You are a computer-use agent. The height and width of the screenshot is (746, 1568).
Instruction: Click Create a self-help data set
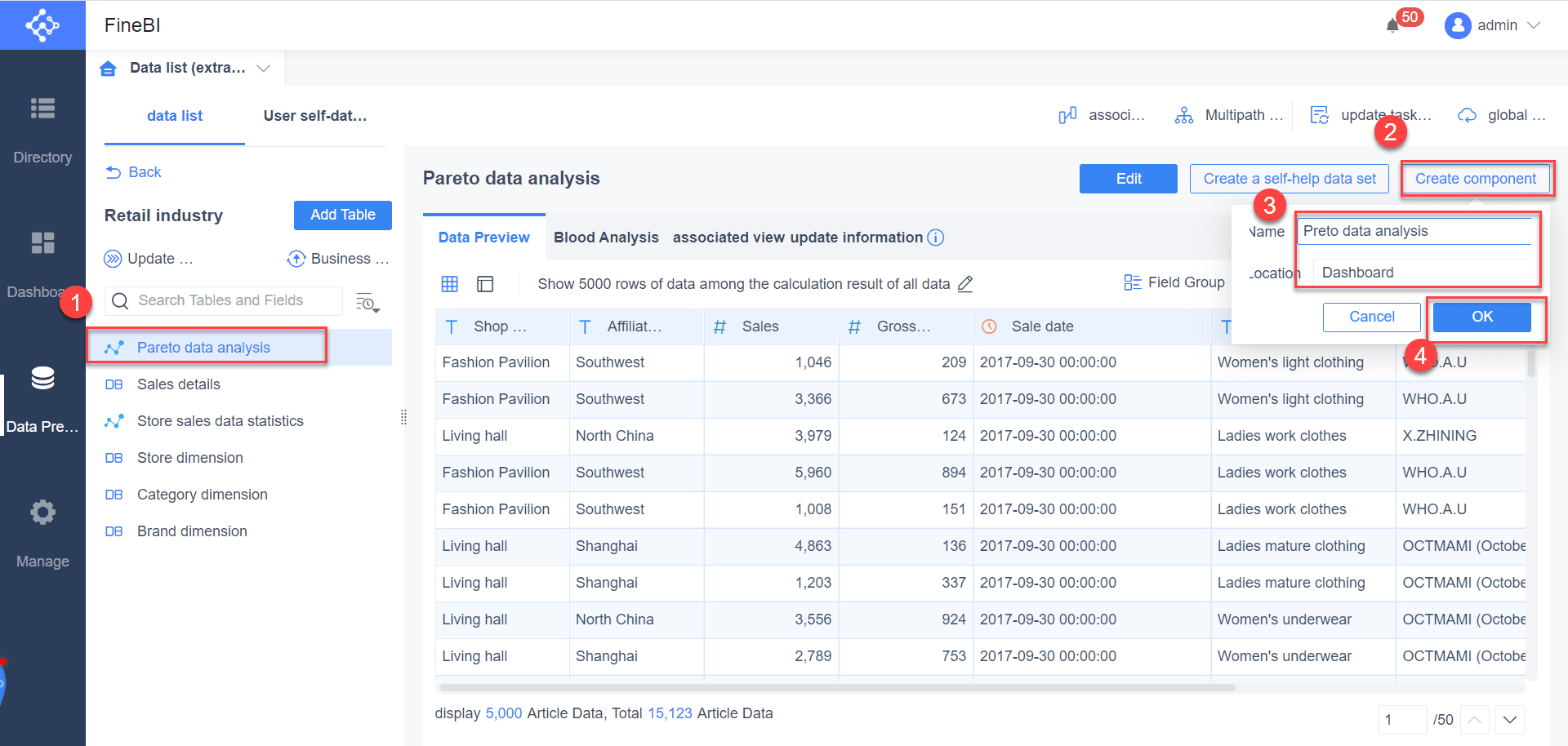(x=1290, y=179)
